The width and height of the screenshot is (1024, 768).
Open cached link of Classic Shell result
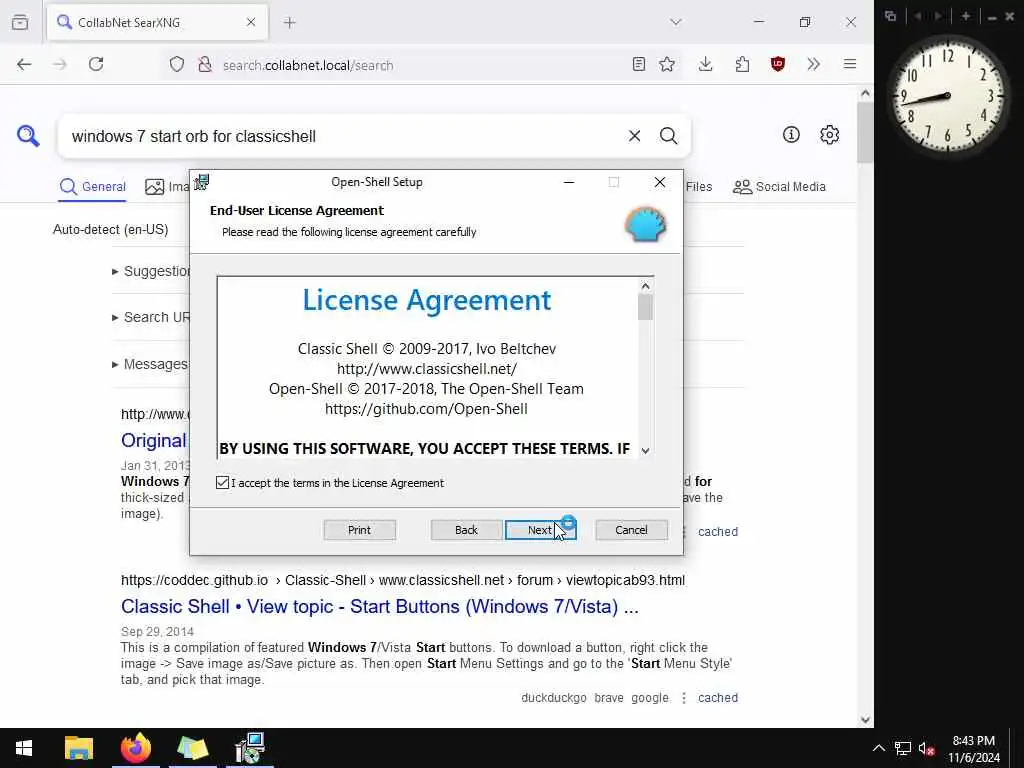click(718, 697)
